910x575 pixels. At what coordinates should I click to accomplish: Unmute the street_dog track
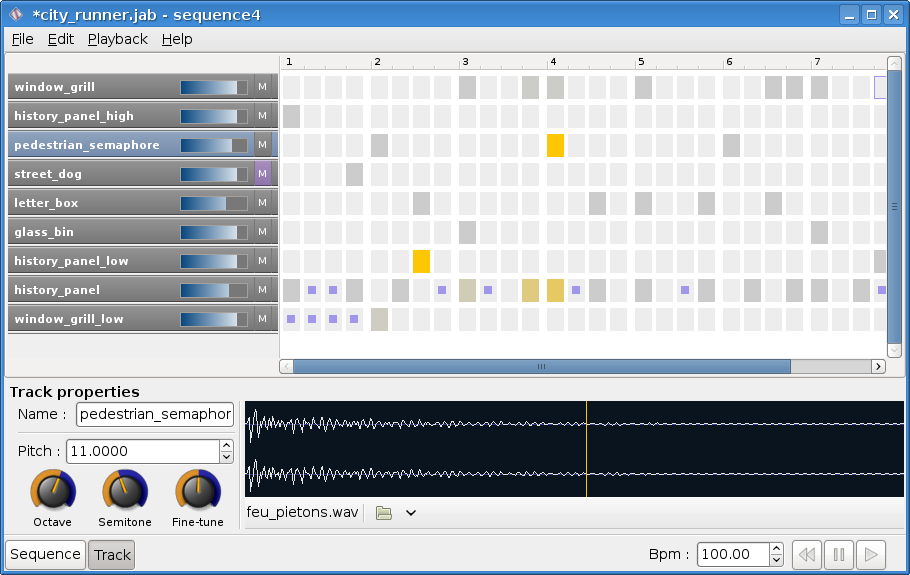point(263,173)
